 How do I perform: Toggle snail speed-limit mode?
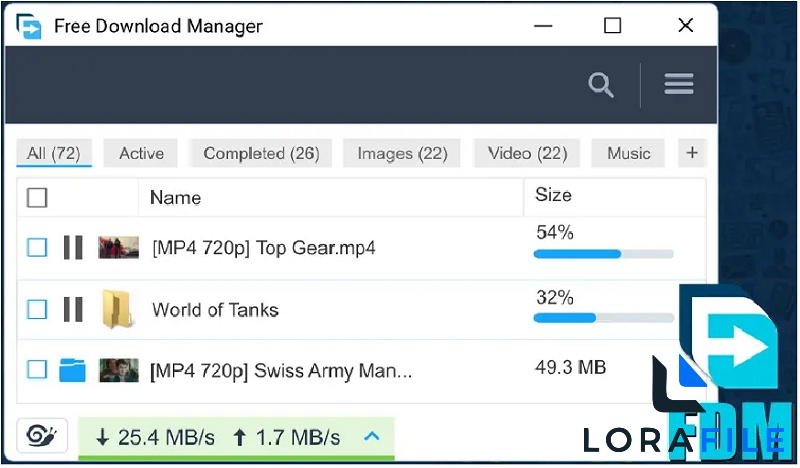42,435
